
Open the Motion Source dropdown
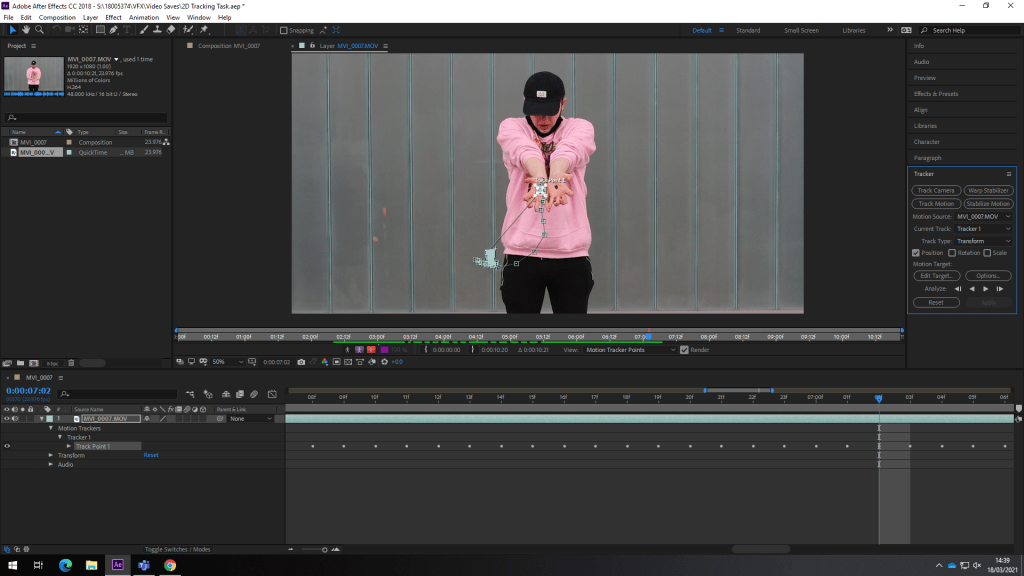click(984, 216)
